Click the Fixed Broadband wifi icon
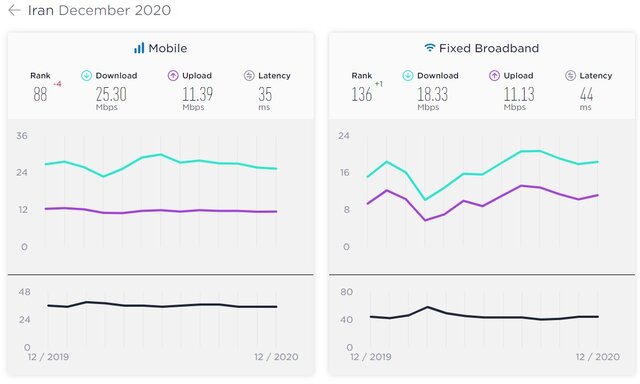The height and width of the screenshot is (384, 640). point(430,48)
